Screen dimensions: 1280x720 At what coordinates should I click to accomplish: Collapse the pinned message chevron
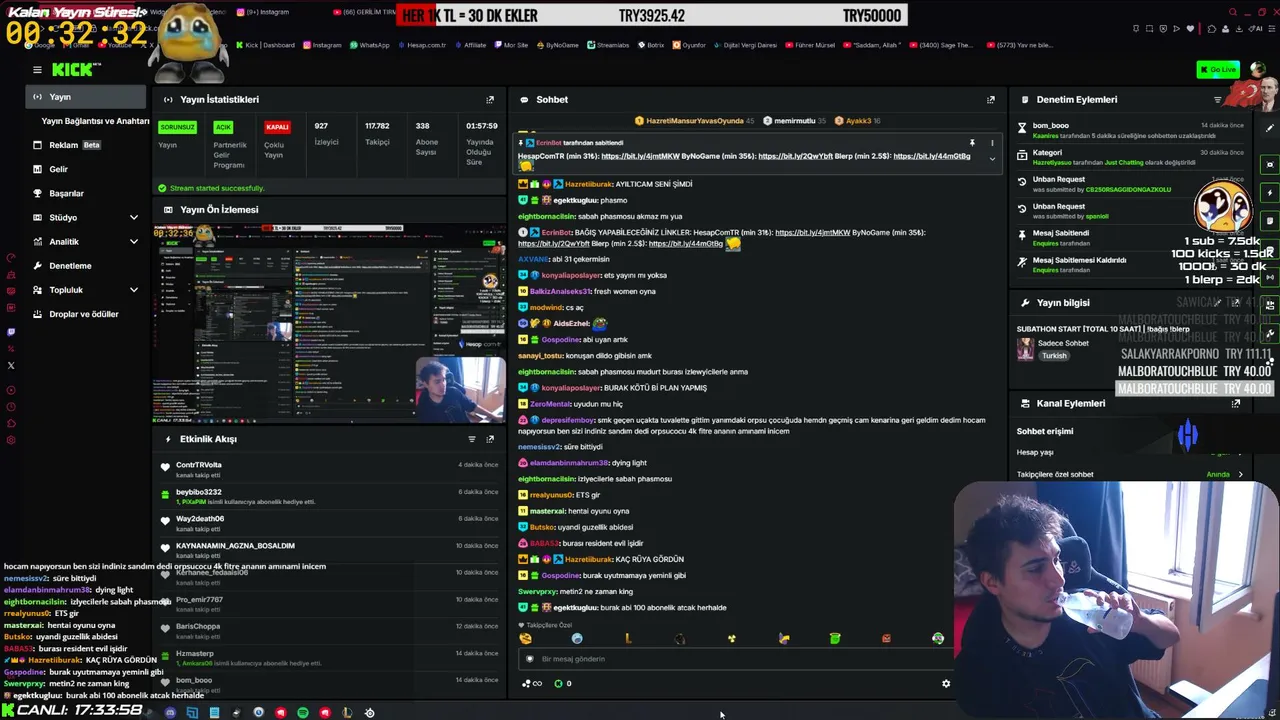point(992,159)
